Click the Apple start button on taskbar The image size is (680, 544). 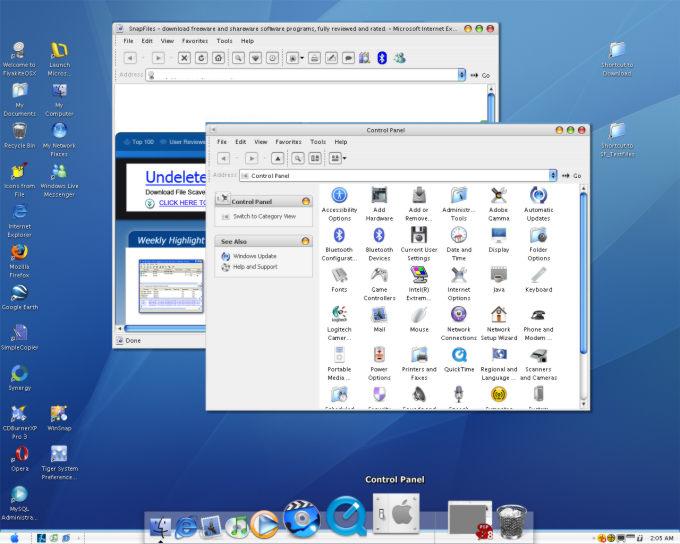[14, 538]
